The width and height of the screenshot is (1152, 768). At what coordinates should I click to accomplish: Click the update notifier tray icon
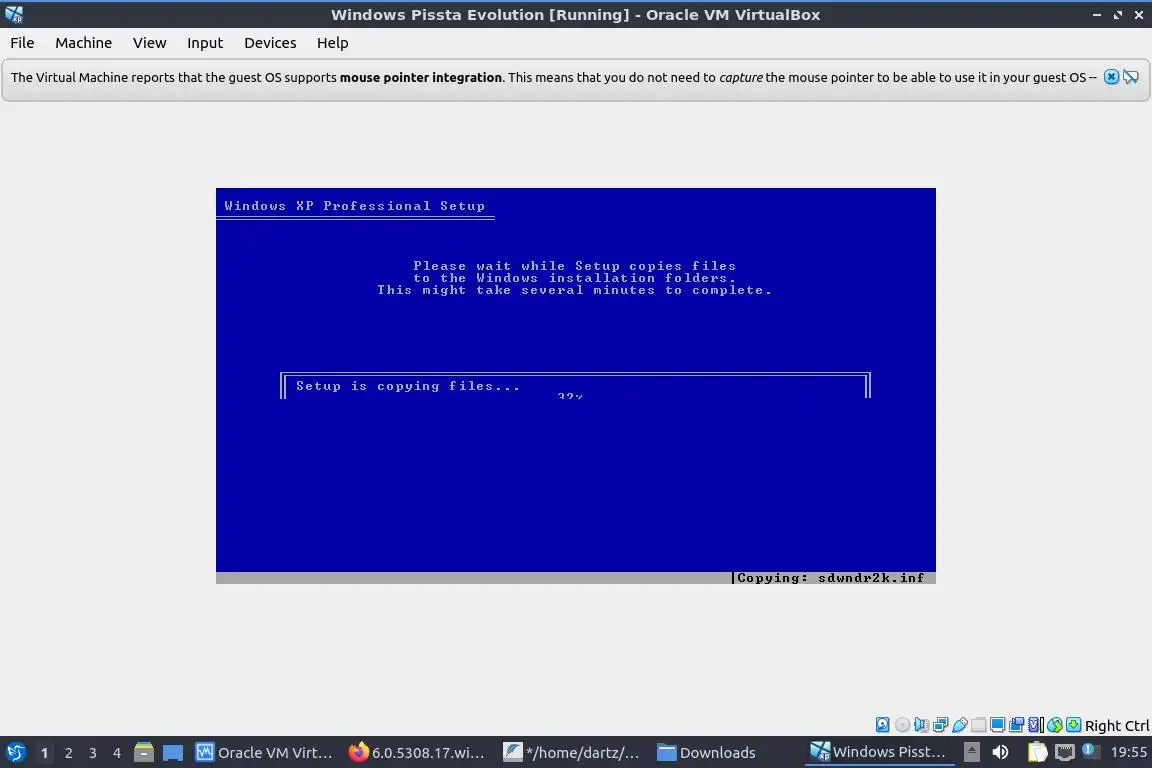coord(1090,751)
